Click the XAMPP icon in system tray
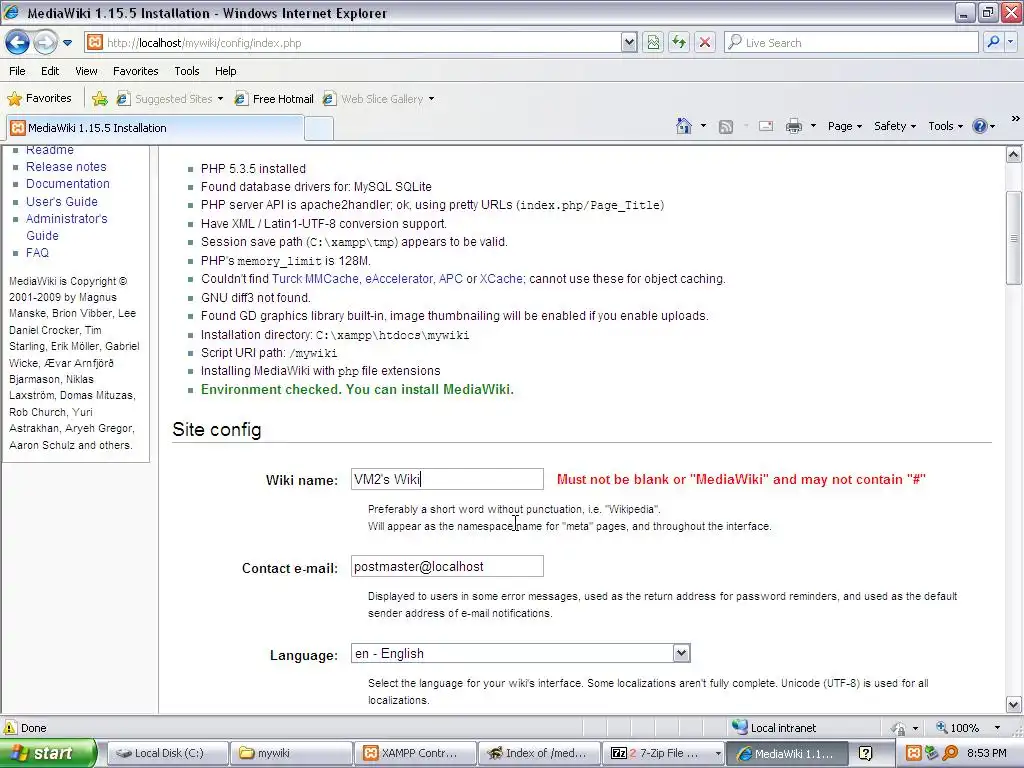This screenshot has height=768, width=1024. (913, 753)
